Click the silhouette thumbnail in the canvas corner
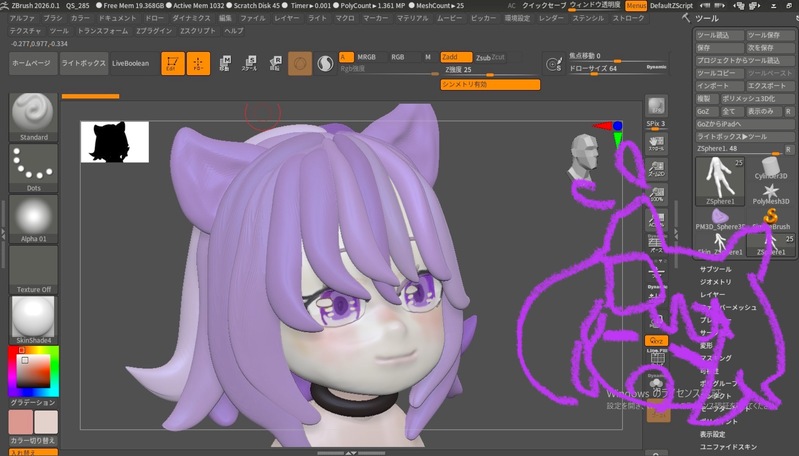This screenshot has height=456, width=799. click(115, 142)
